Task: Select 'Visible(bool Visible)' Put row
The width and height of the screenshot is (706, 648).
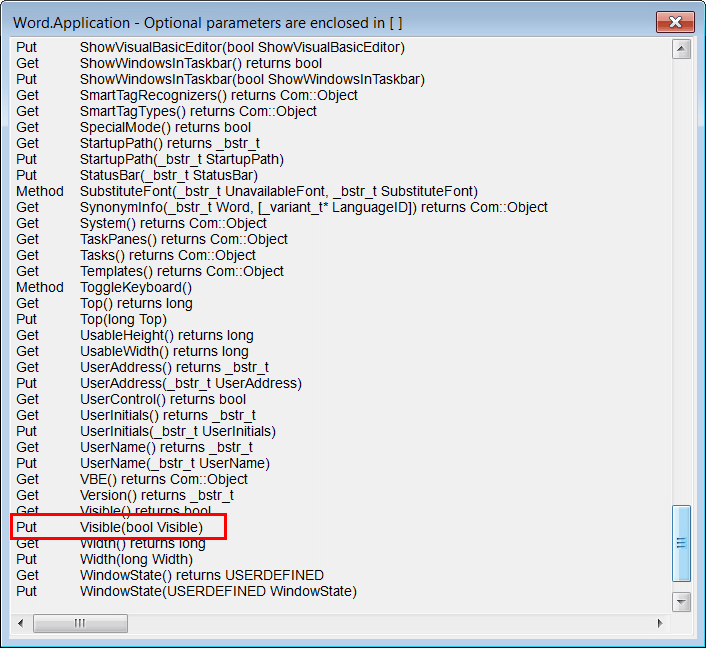Action: pyautogui.click(x=109, y=527)
